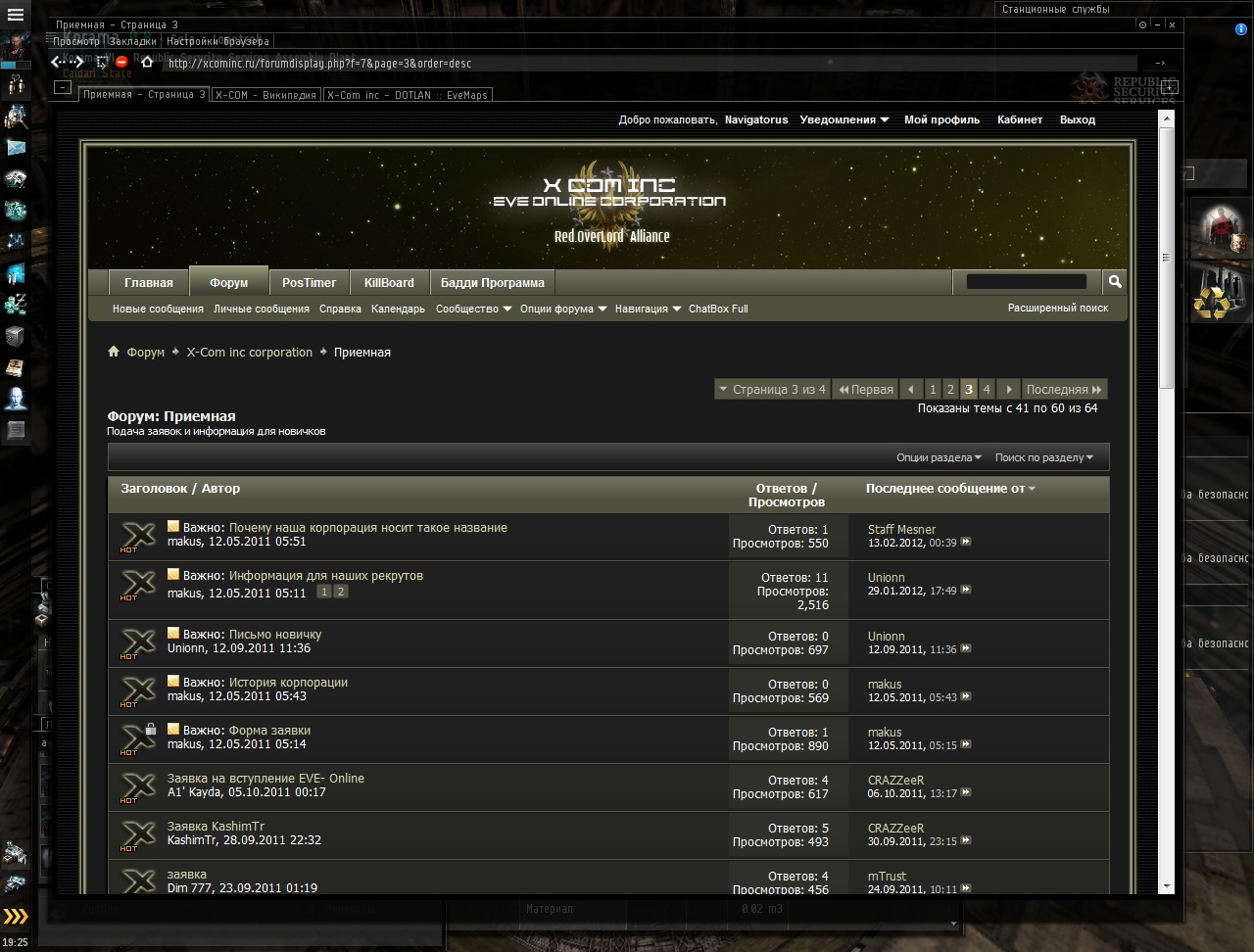Expand the Опции форума menu
Viewport: 1254px width, 952px height.
coord(562,309)
